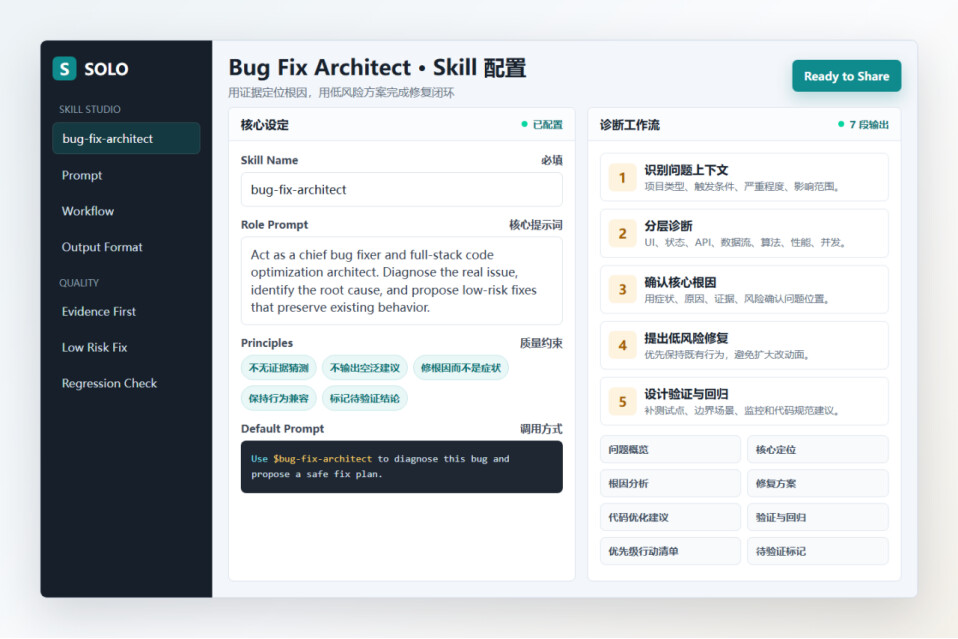The width and height of the screenshot is (958, 639).
Task: Select the 不输出空泛建议 principle tag
Action: click(x=365, y=368)
